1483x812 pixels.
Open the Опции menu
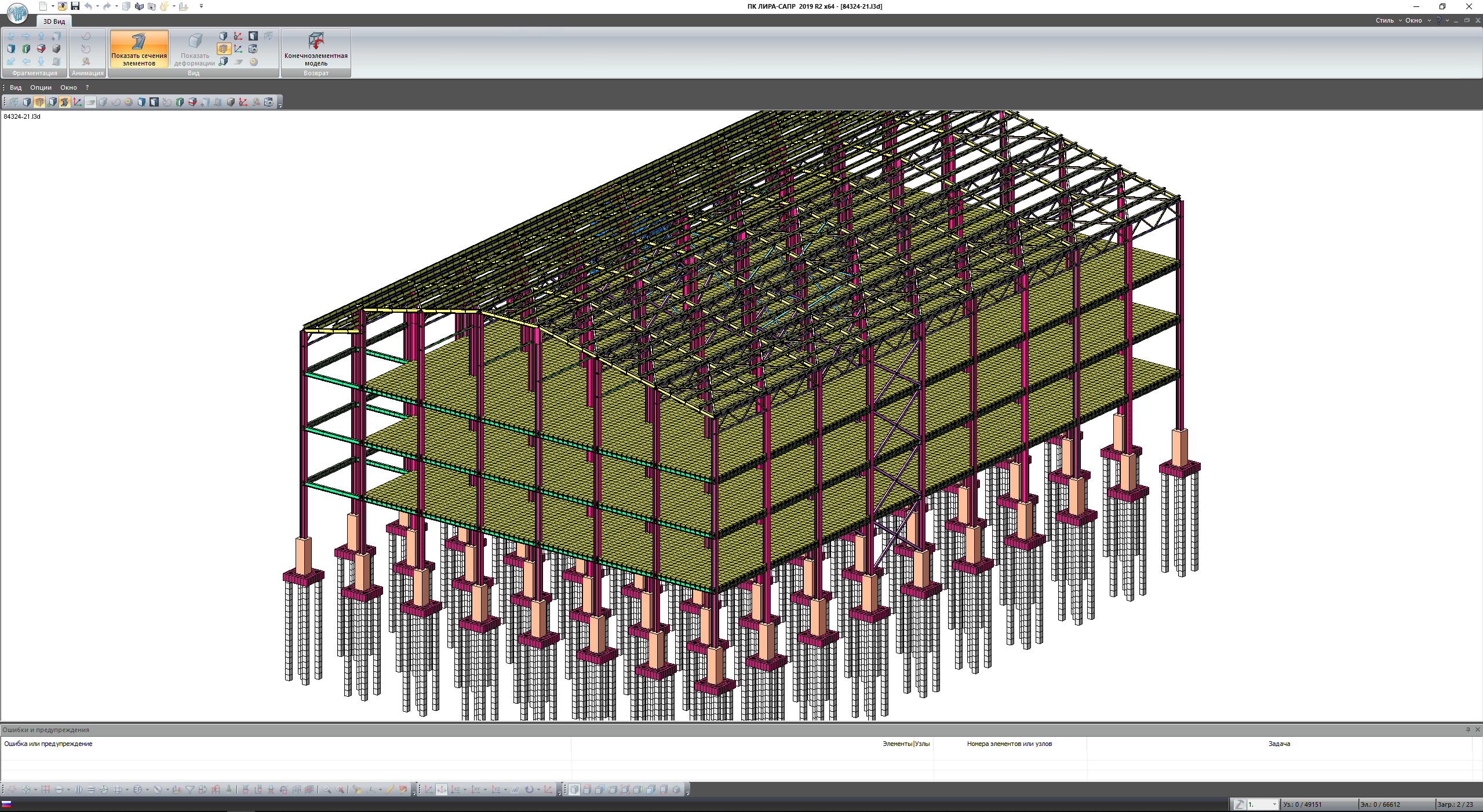pos(41,87)
